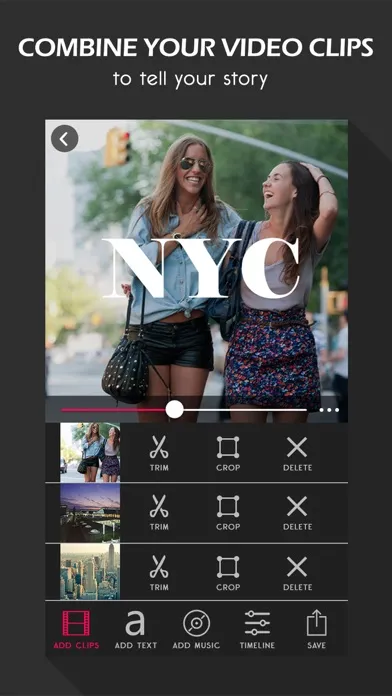Crop the sunset waterfront clip
Image resolution: width=392 pixels, height=696 pixels.
point(228,512)
